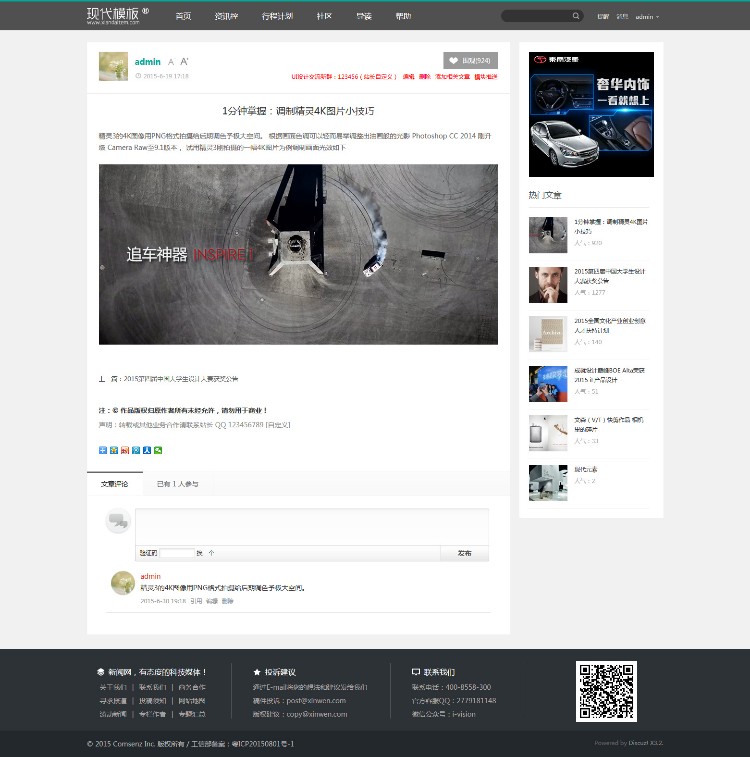Click the 删除 delete link under the comment
Image resolution: width=750 pixels, height=757 pixels.
(x=227, y=601)
